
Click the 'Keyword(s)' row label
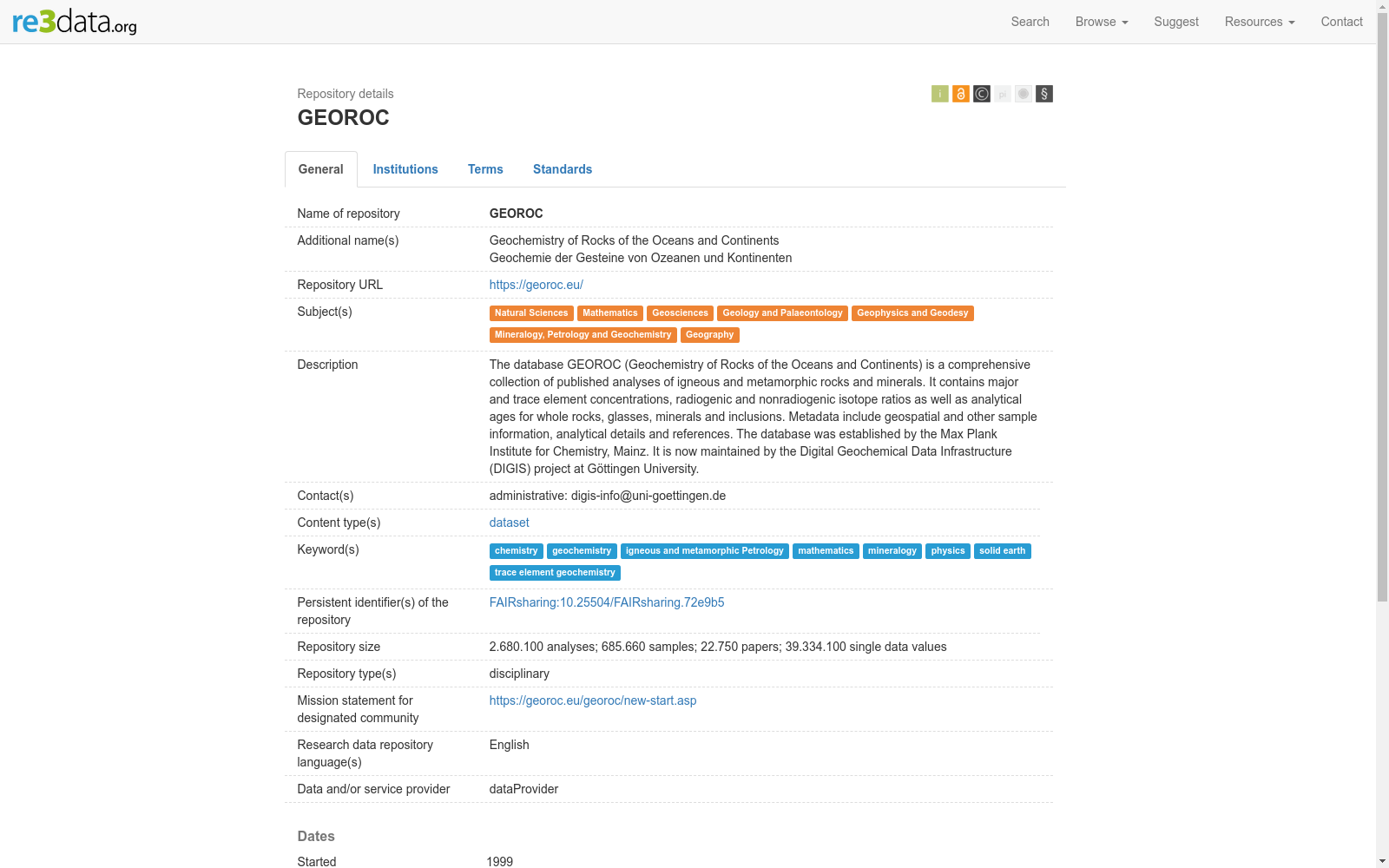(x=328, y=549)
